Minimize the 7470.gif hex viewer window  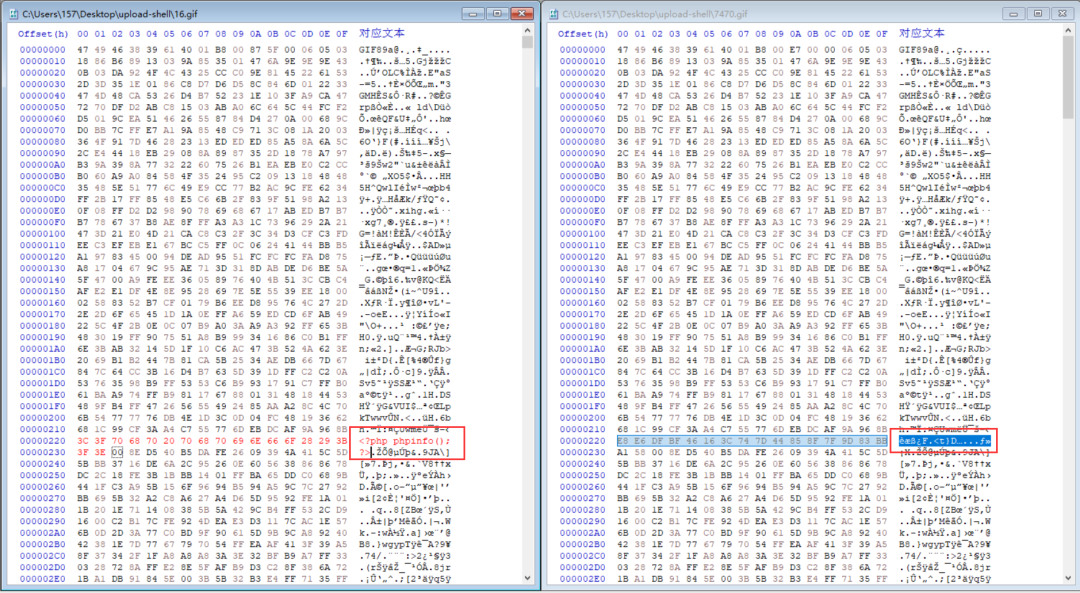pyautogui.click(x=1013, y=13)
